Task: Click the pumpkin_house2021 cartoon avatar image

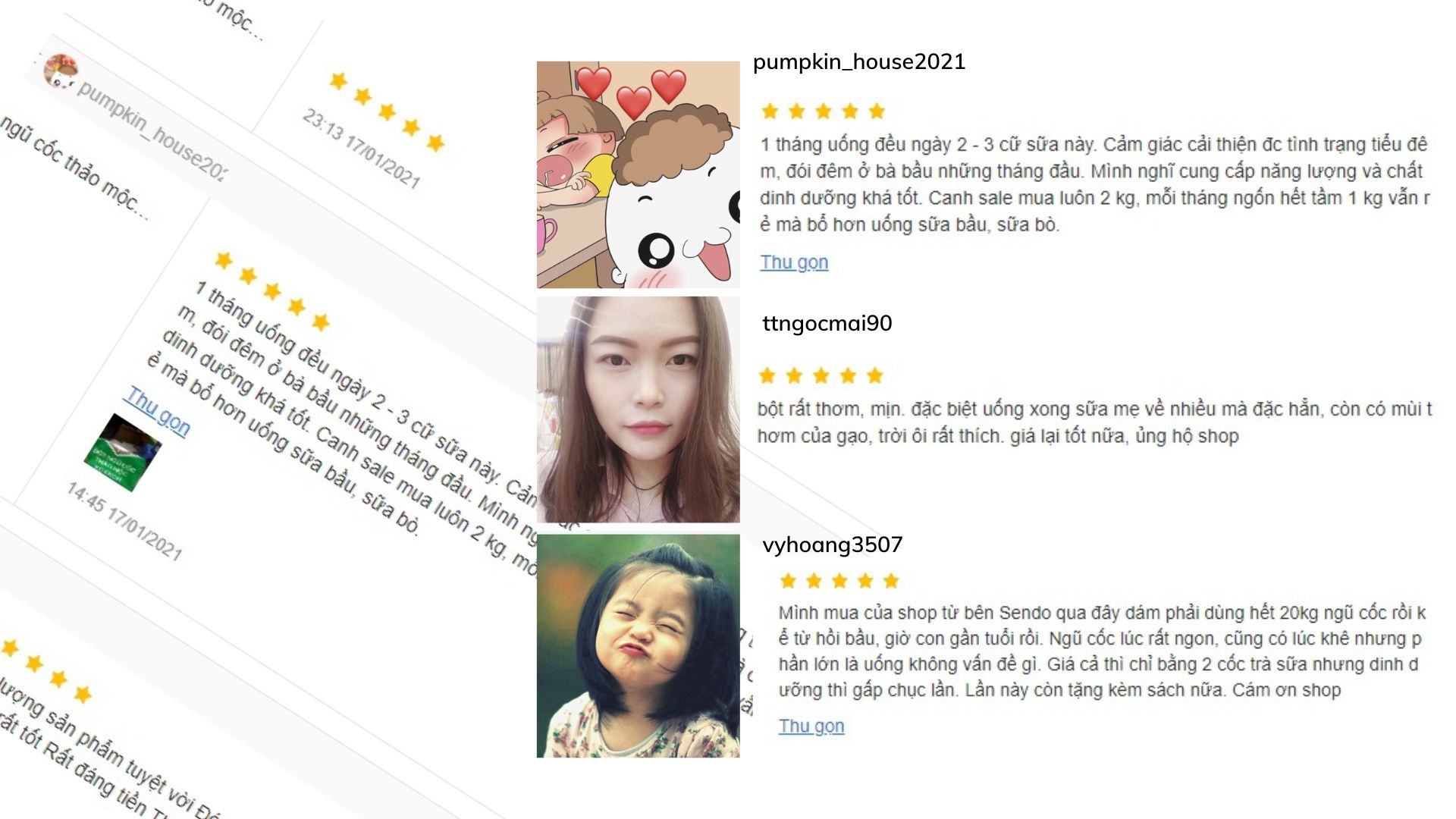Action: (638, 174)
